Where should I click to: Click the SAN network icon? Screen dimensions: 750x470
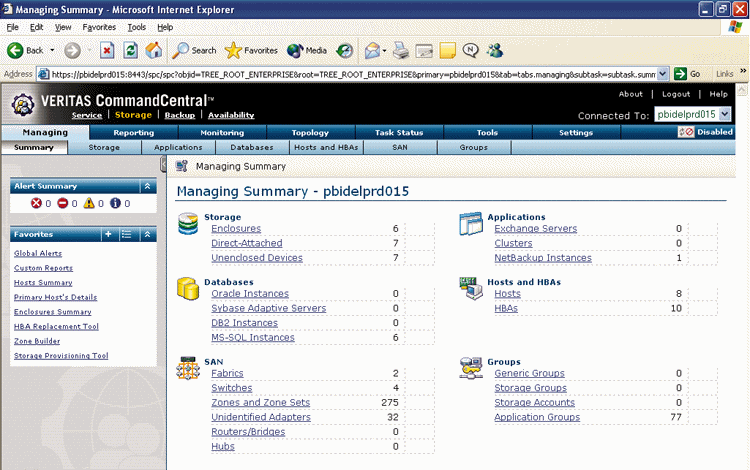[188, 368]
